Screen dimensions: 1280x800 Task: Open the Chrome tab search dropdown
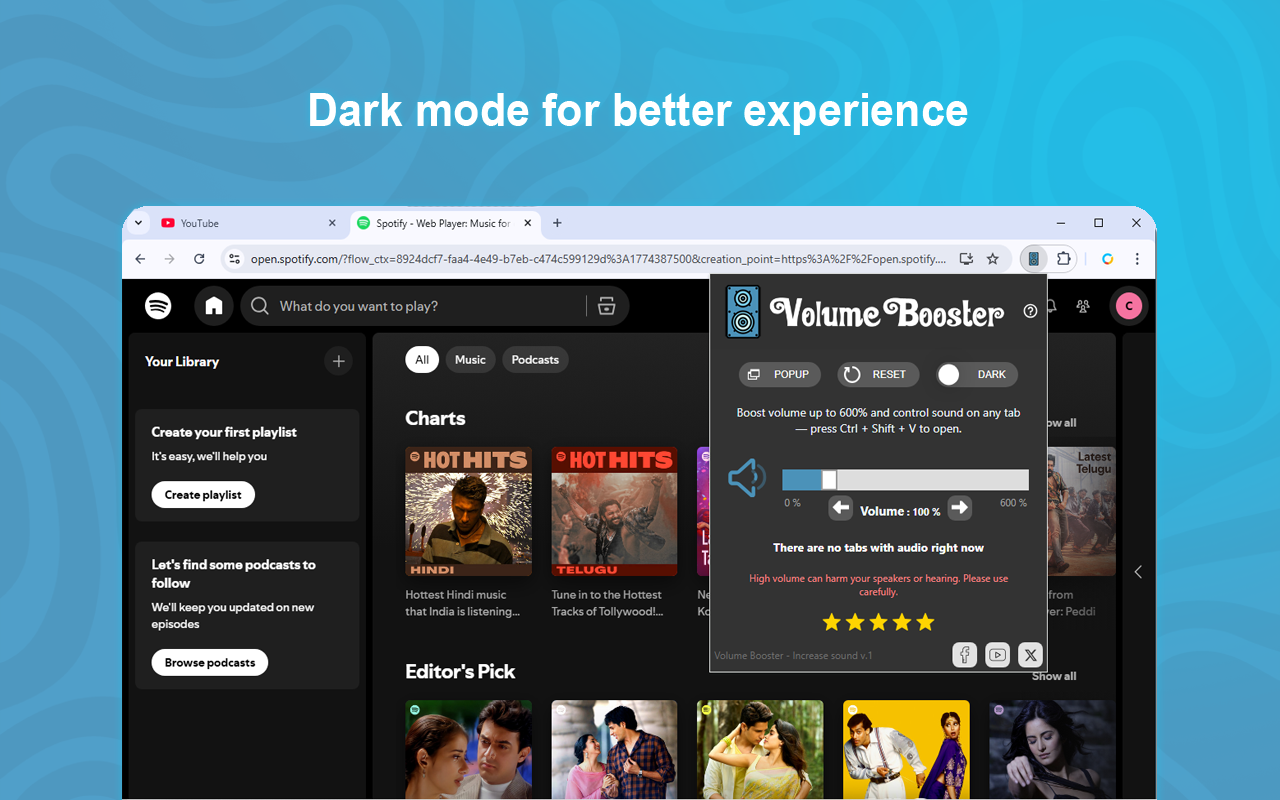pos(139,223)
